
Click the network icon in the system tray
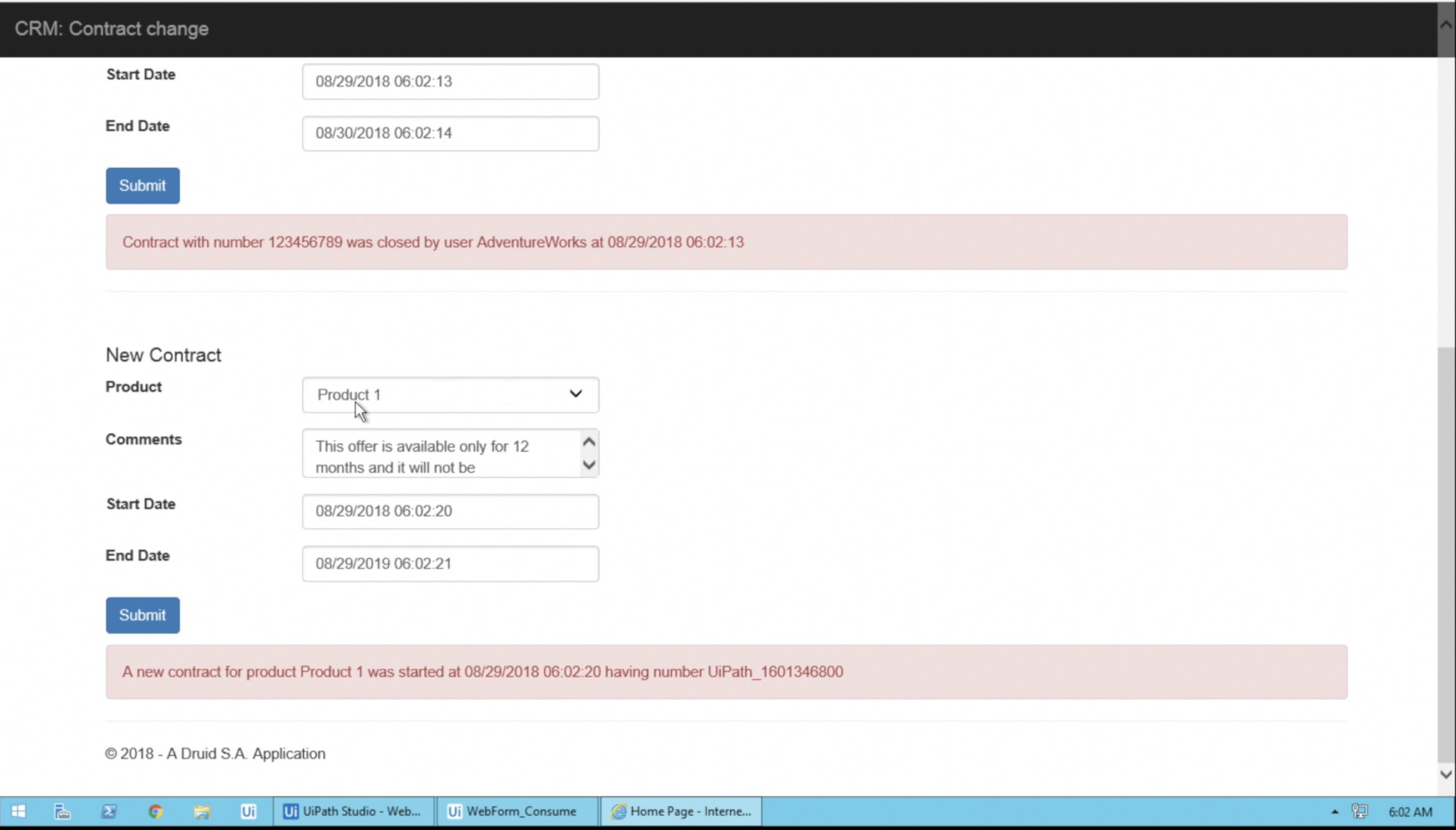click(x=1359, y=810)
